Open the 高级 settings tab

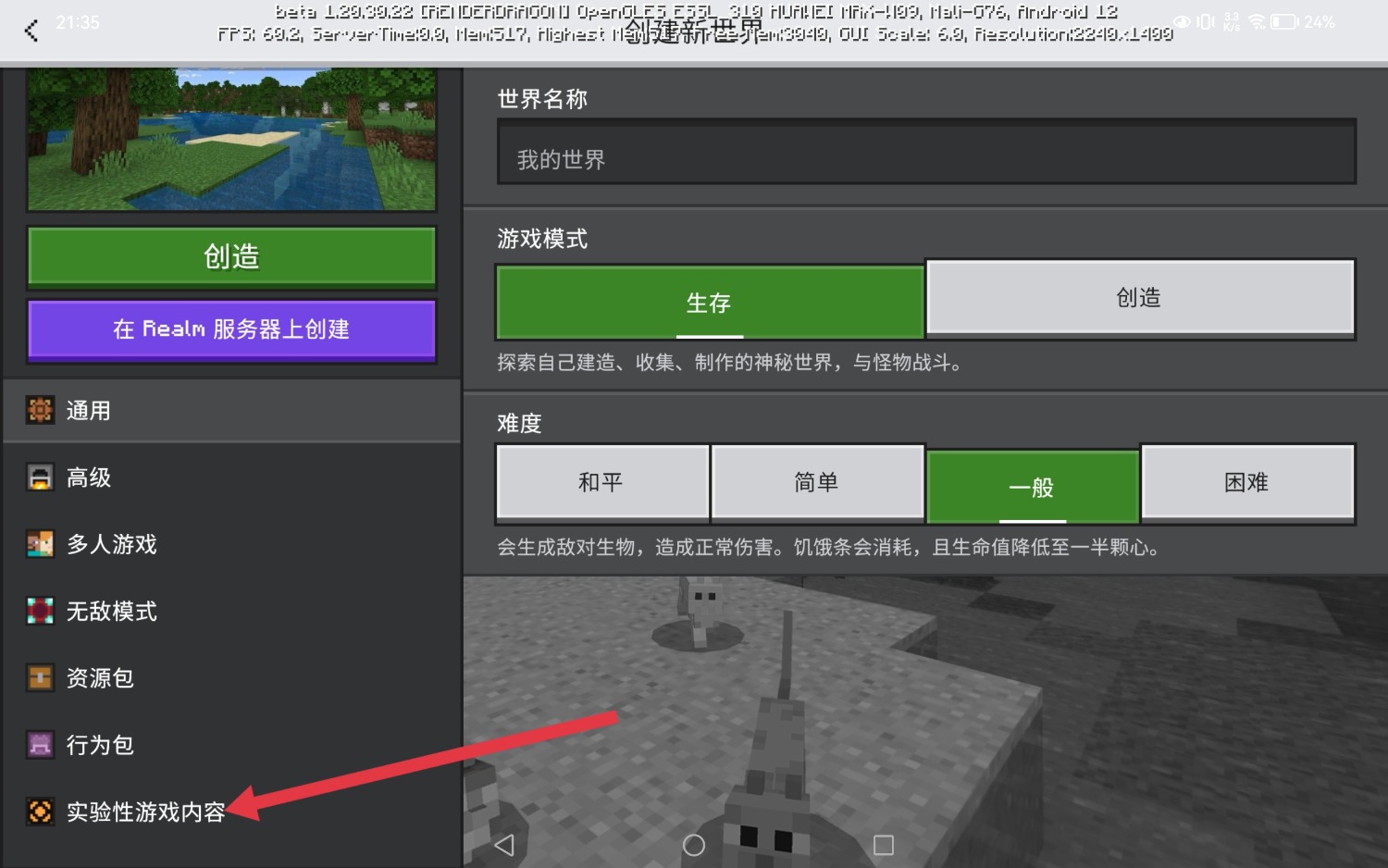pyautogui.click(x=231, y=477)
